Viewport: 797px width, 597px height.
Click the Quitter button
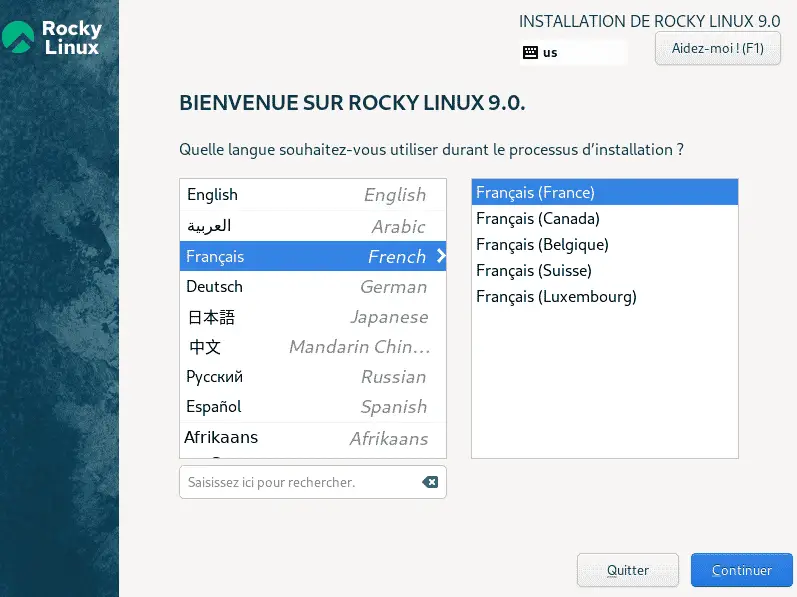pos(628,570)
